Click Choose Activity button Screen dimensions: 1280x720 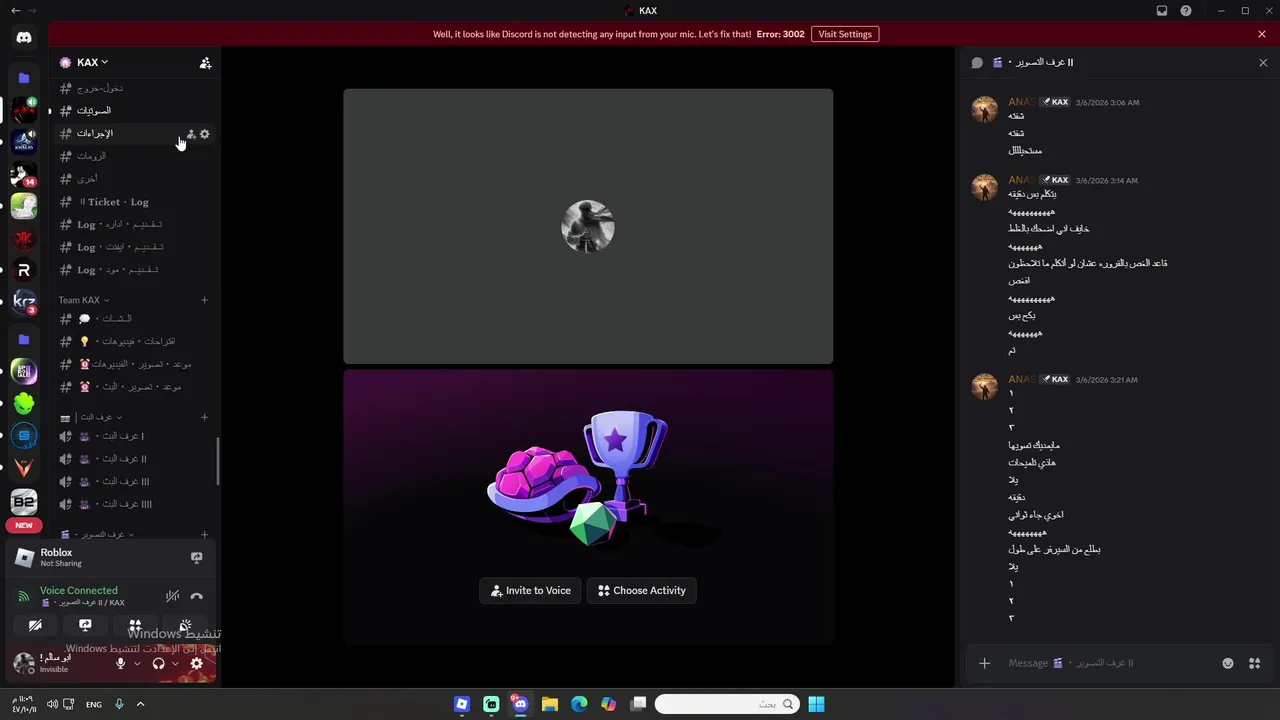[x=642, y=591]
